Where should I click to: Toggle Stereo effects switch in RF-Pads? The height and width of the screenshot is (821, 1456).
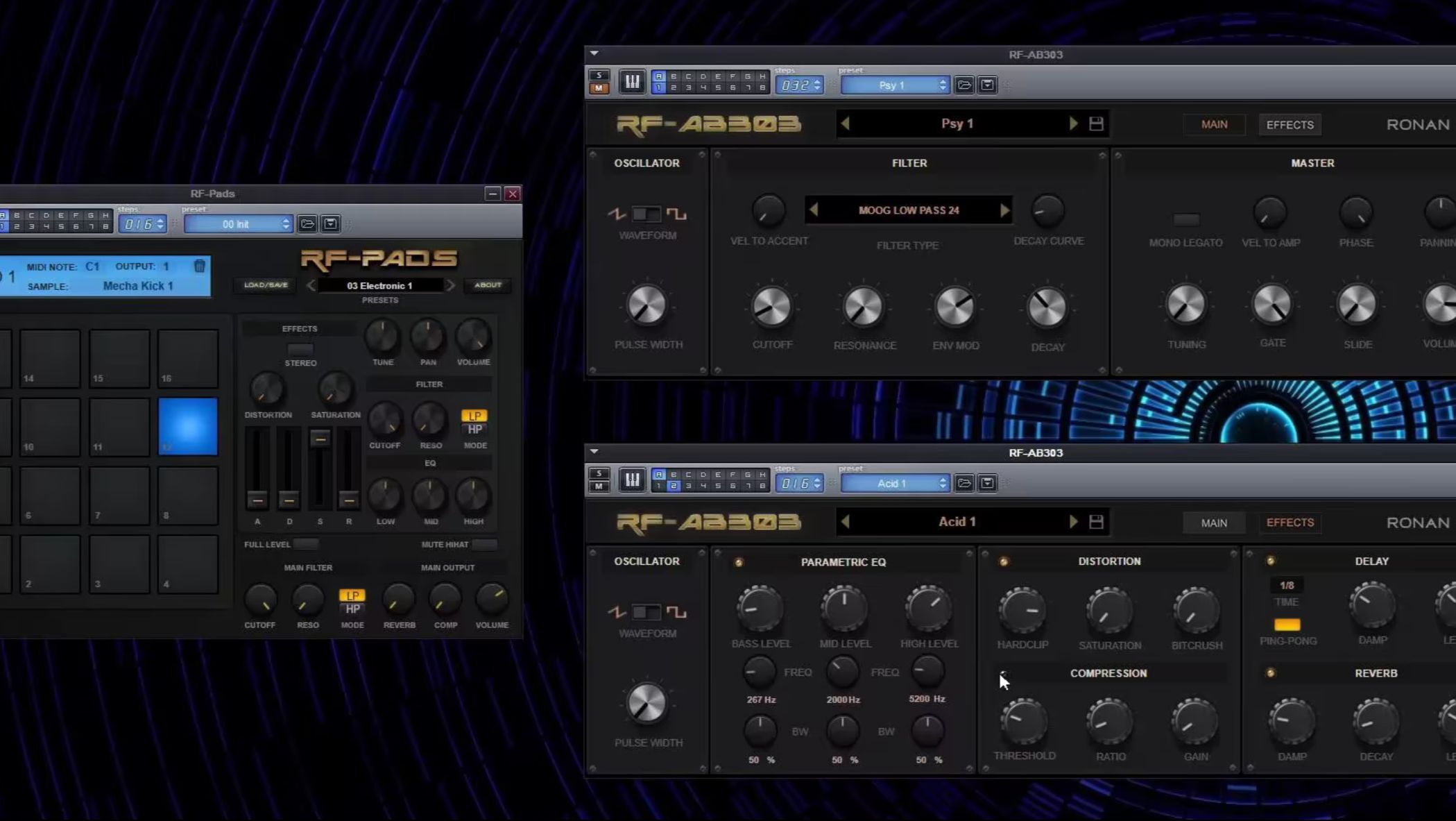(300, 348)
